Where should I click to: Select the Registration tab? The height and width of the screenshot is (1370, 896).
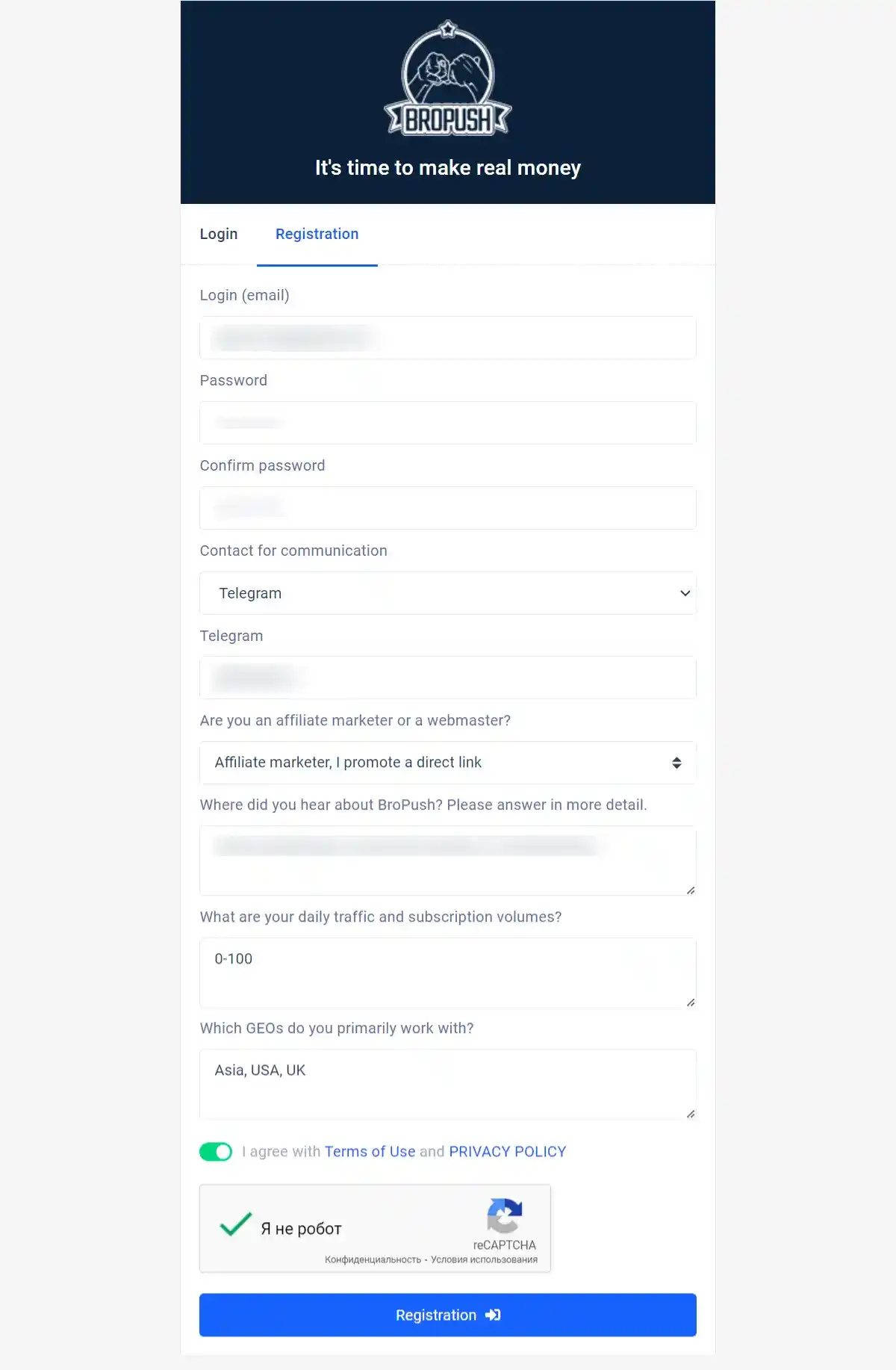point(317,234)
